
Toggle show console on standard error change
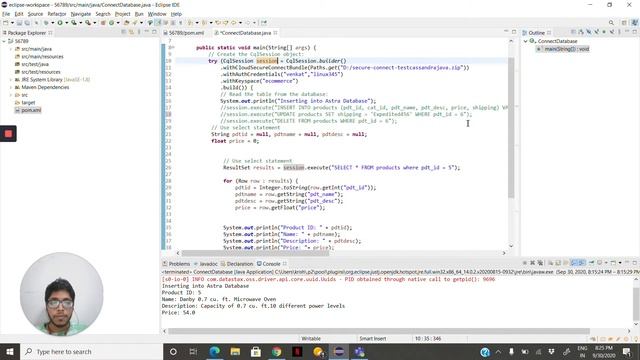coord(582,263)
